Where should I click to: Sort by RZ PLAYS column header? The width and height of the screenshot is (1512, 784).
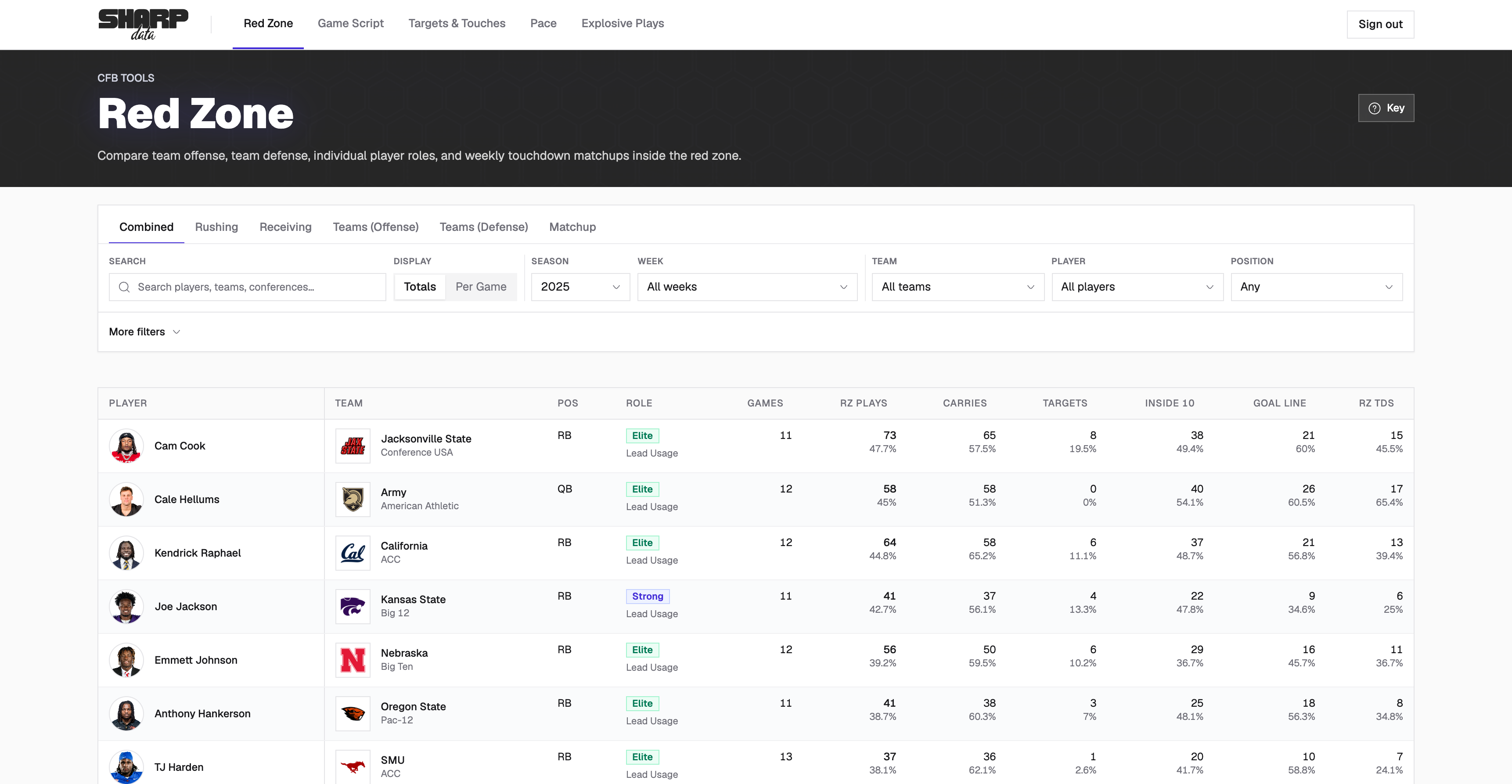[x=864, y=403]
